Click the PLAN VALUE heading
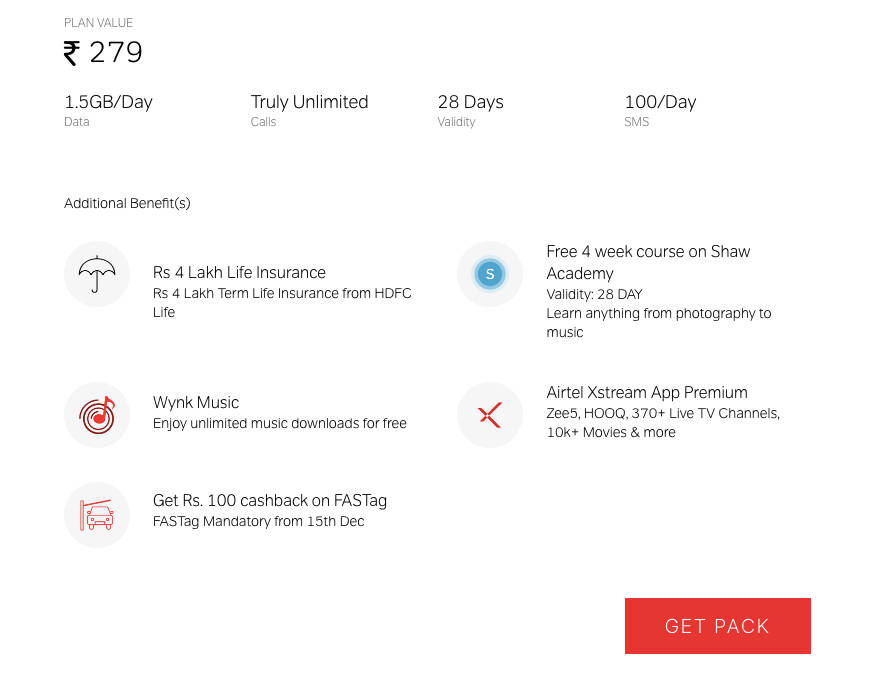 tap(98, 22)
